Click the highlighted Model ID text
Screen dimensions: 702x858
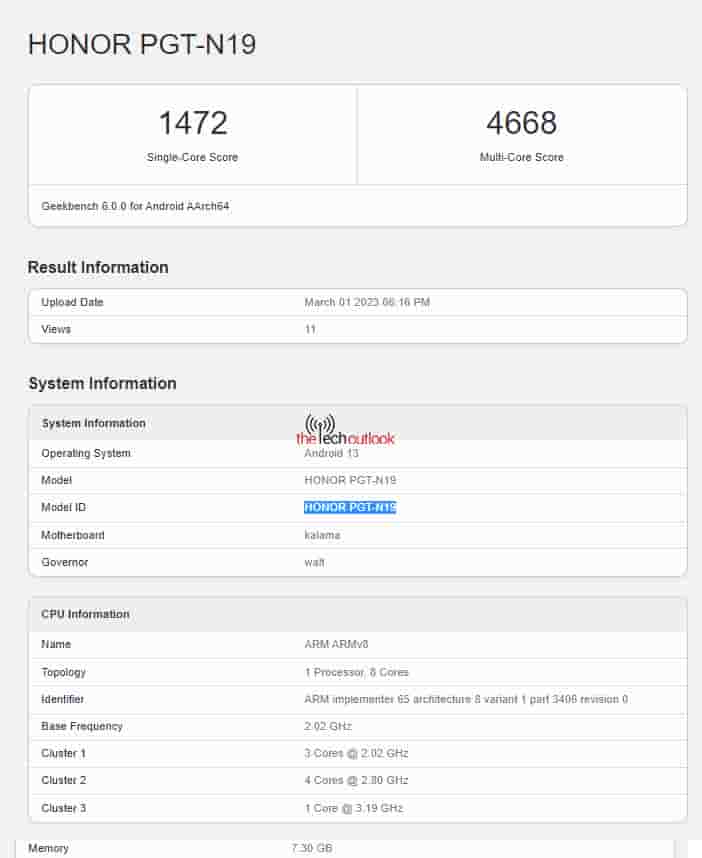(350, 508)
